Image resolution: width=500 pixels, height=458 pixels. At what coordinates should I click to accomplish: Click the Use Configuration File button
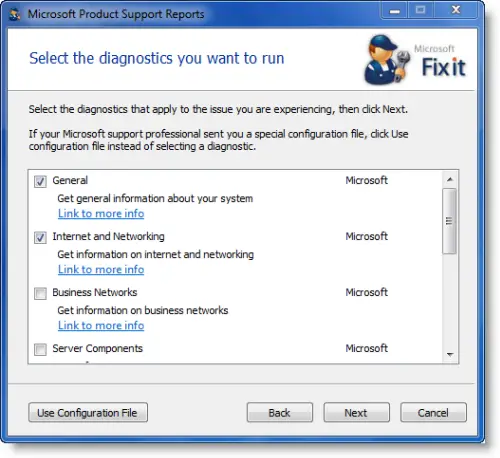click(x=88, y=413)
